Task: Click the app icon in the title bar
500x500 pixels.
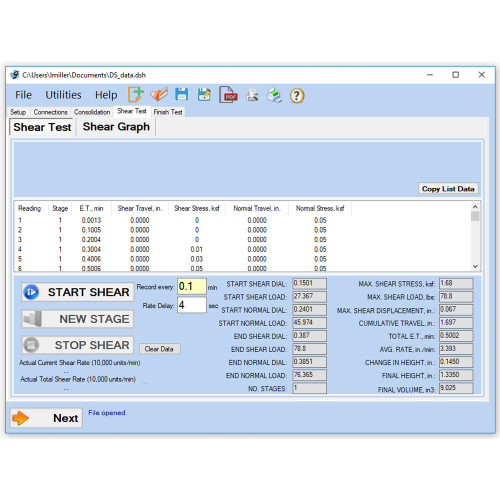Action: pyautogui.click(x=15, y=75)
